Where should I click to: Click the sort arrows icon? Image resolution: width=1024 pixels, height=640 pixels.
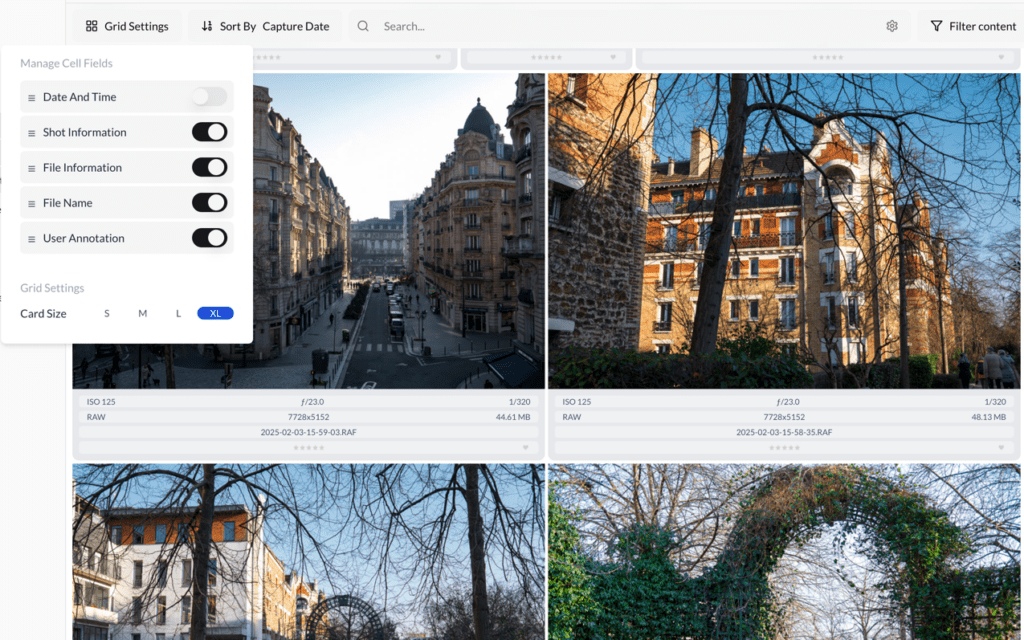click(207, 26)
